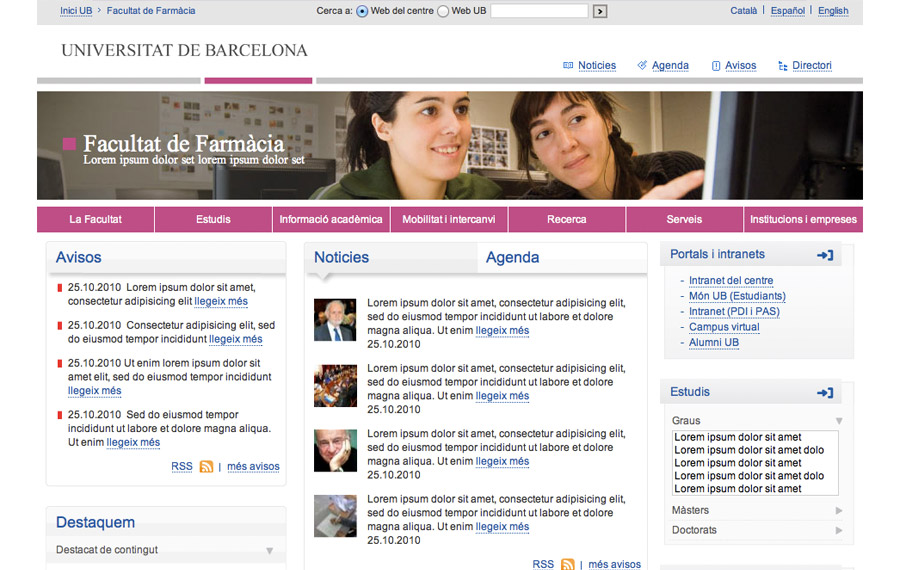900x570 pixels.
Task: Collapse the Graus section arrow
Action: (x=839, y=421)
